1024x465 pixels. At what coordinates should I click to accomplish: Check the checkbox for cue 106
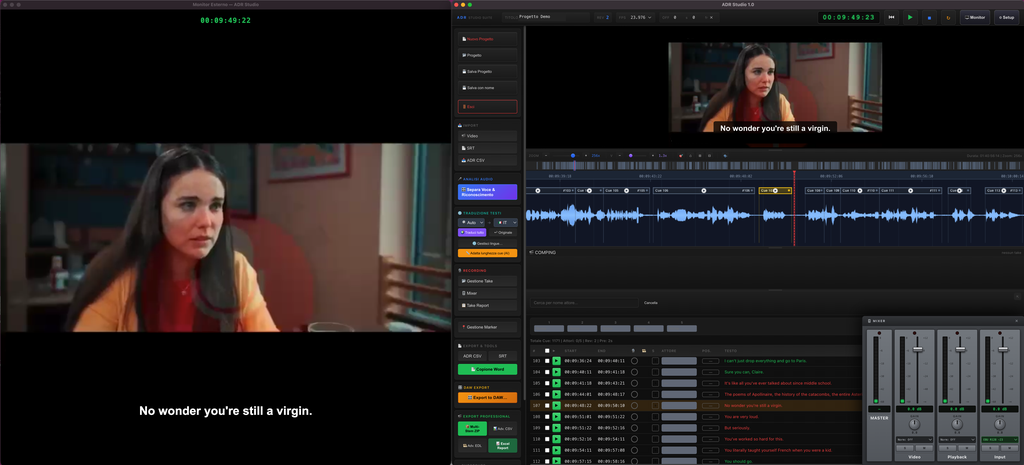coord(547,394)
